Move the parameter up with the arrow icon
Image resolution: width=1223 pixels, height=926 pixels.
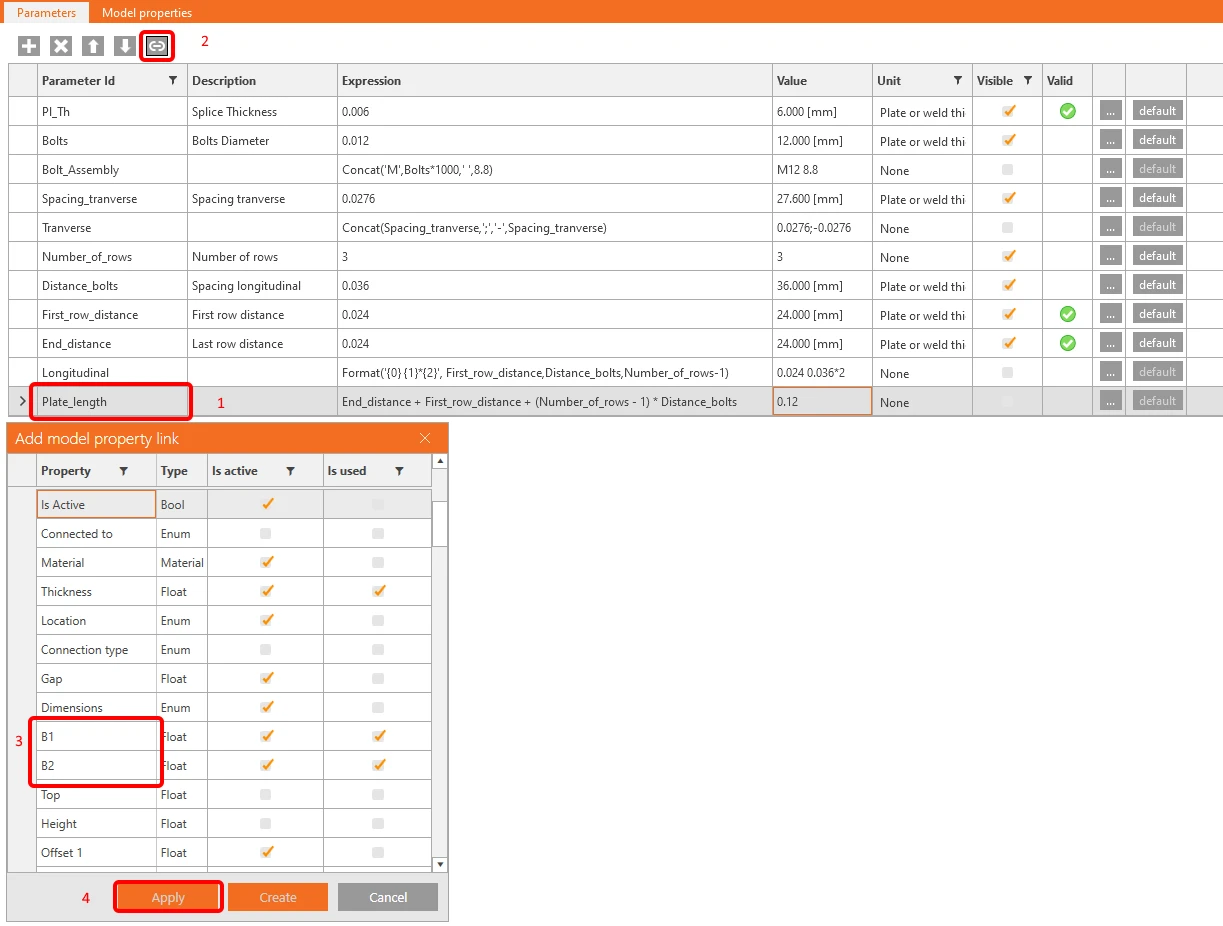(93, 46)
